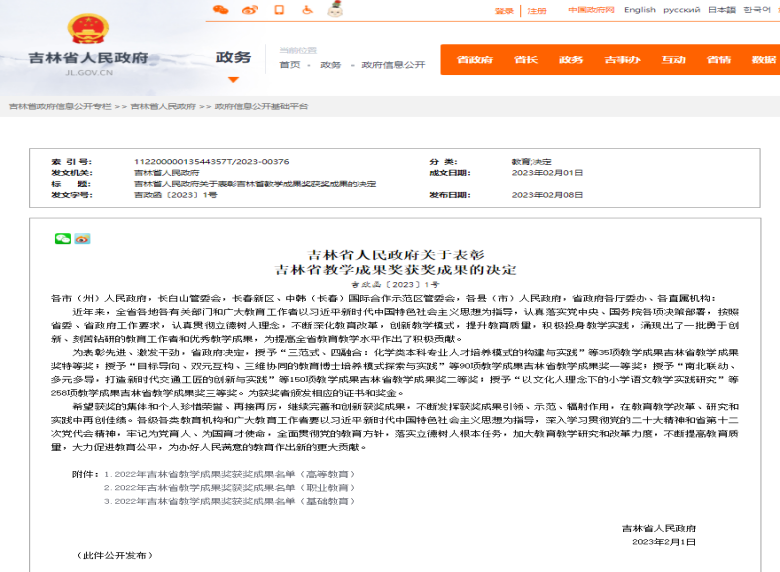
Task: Open the 互动 navigation tab
Action: [x=673, y=59]
